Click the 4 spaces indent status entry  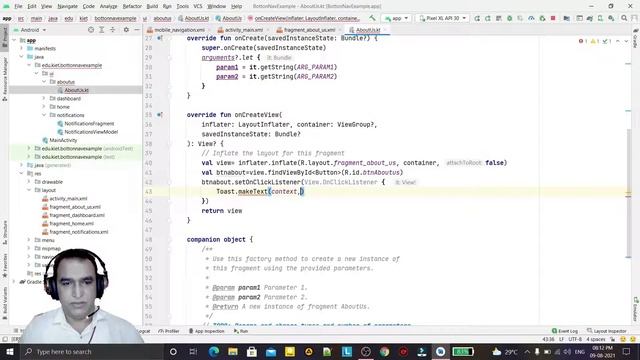596,339
